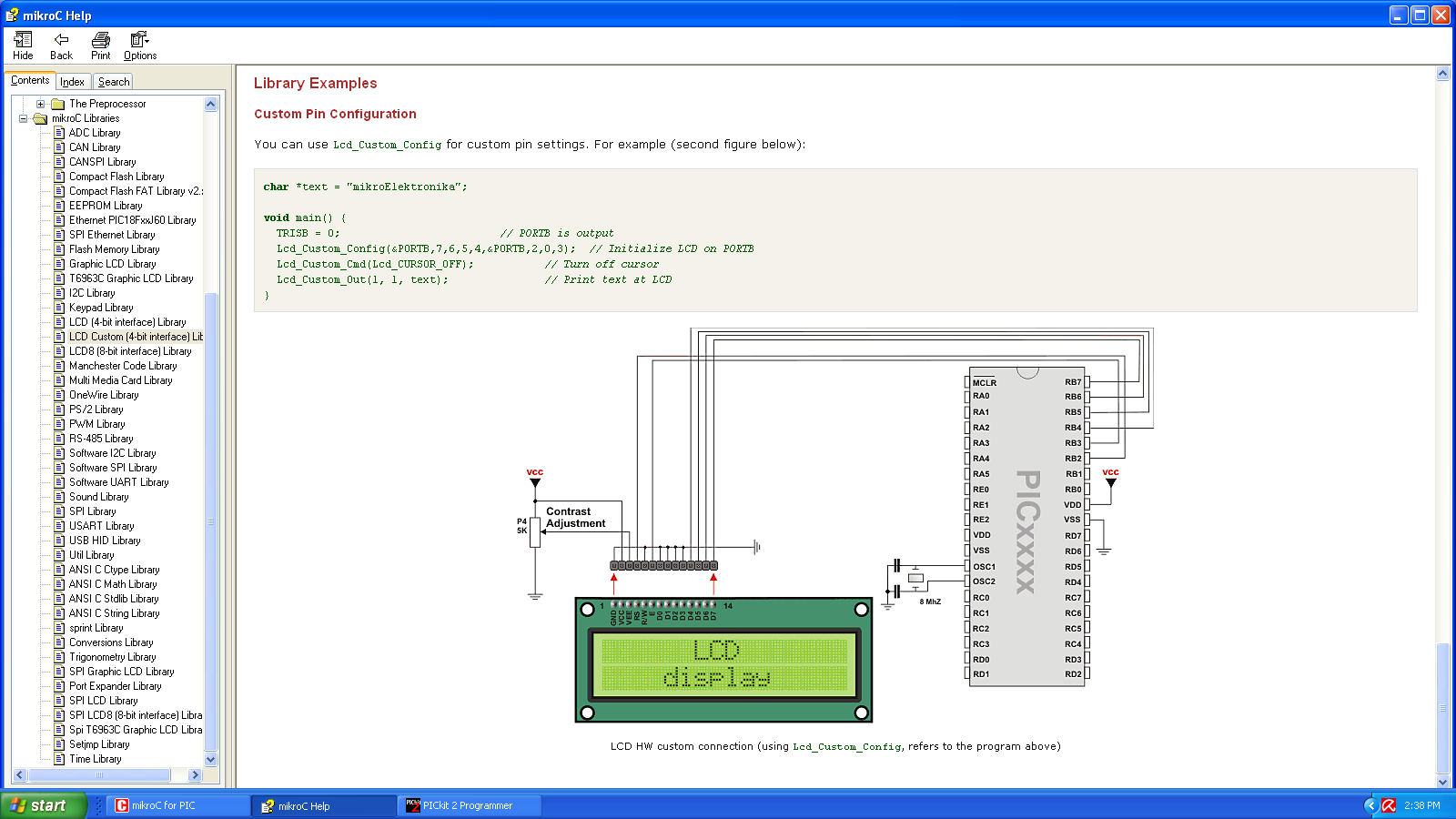
Task: Open PS/2 Library topic
Action: tap(96, 409)
